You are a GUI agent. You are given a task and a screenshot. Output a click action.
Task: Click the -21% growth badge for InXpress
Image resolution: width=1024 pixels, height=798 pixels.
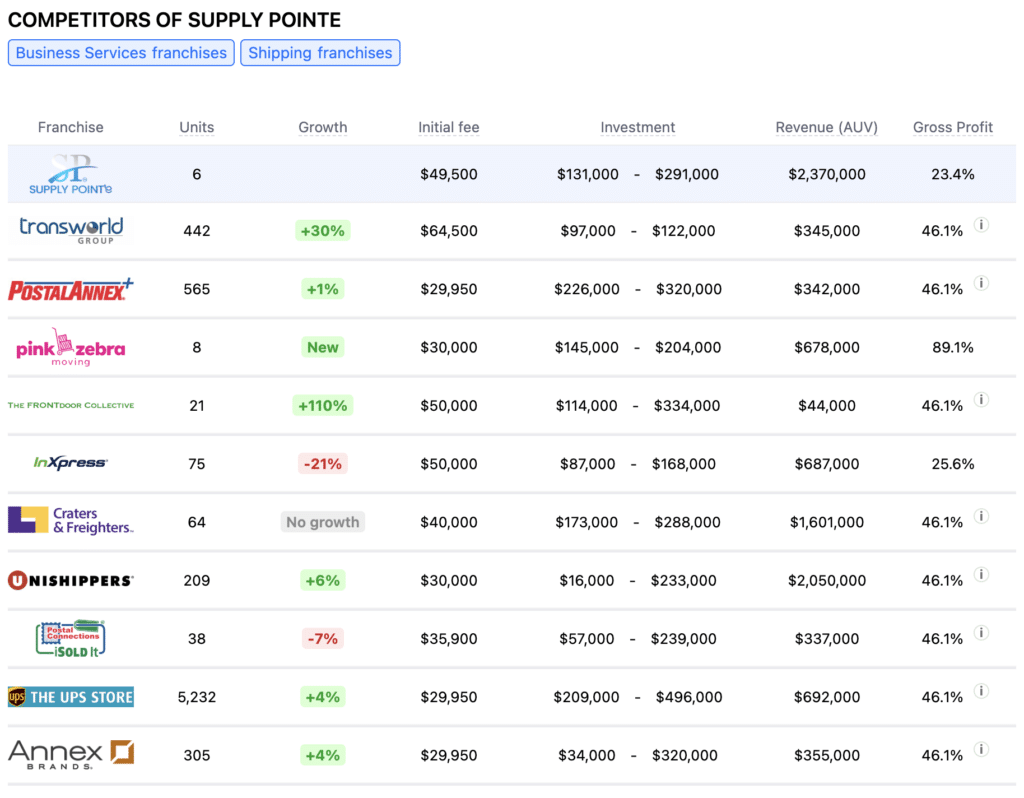pyautogui.click(x=323, y=464)
